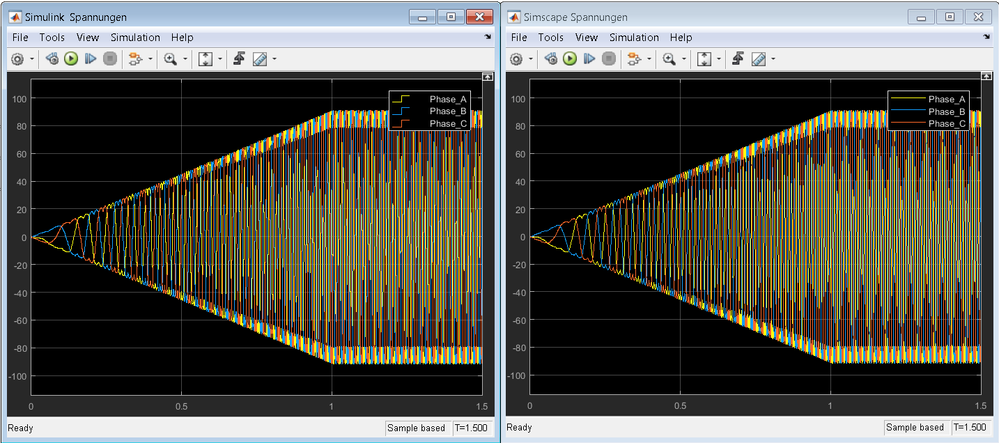Click Step Forward icon in Simscape Spannungen window
The image size is (999, 443).
(x=589, y=59)
